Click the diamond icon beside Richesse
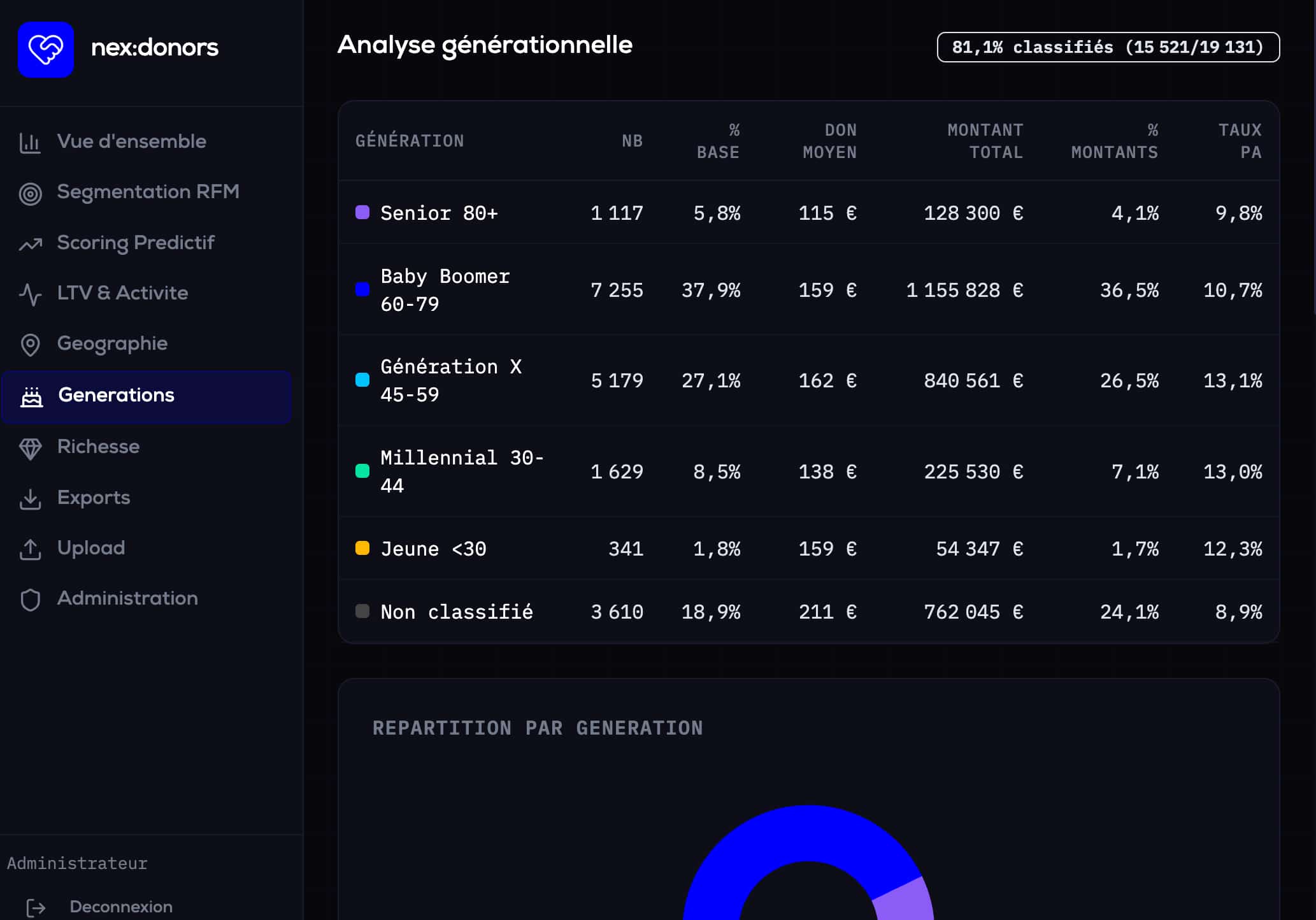 pyautogui.click(x=30, y=448)
